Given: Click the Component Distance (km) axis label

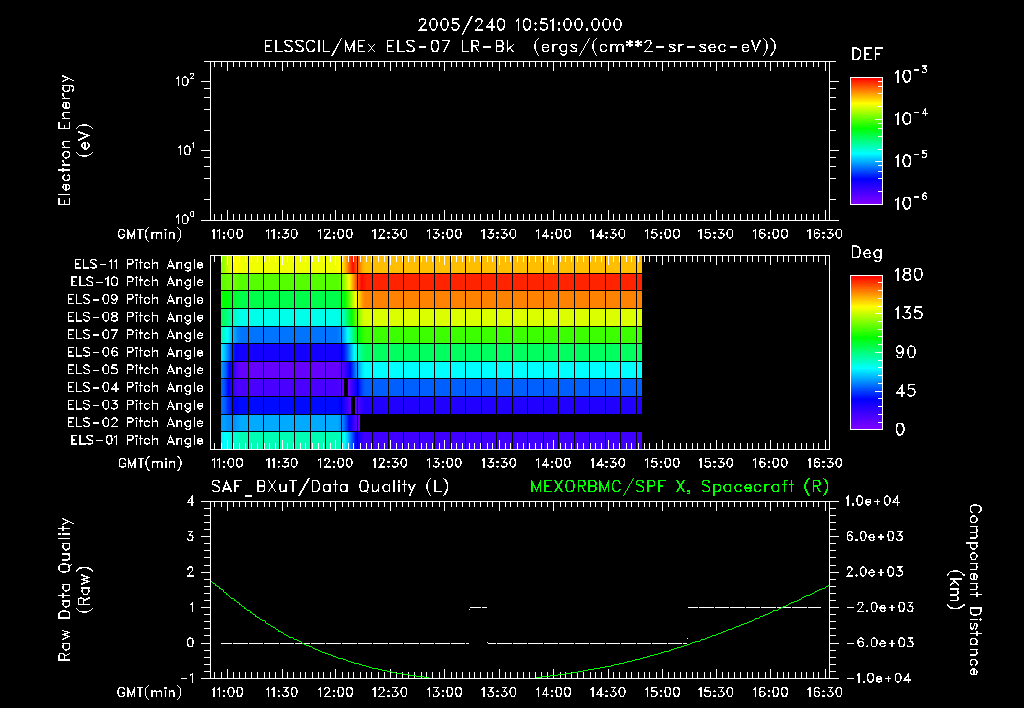Looking at the screenshot, I should 965,590.
